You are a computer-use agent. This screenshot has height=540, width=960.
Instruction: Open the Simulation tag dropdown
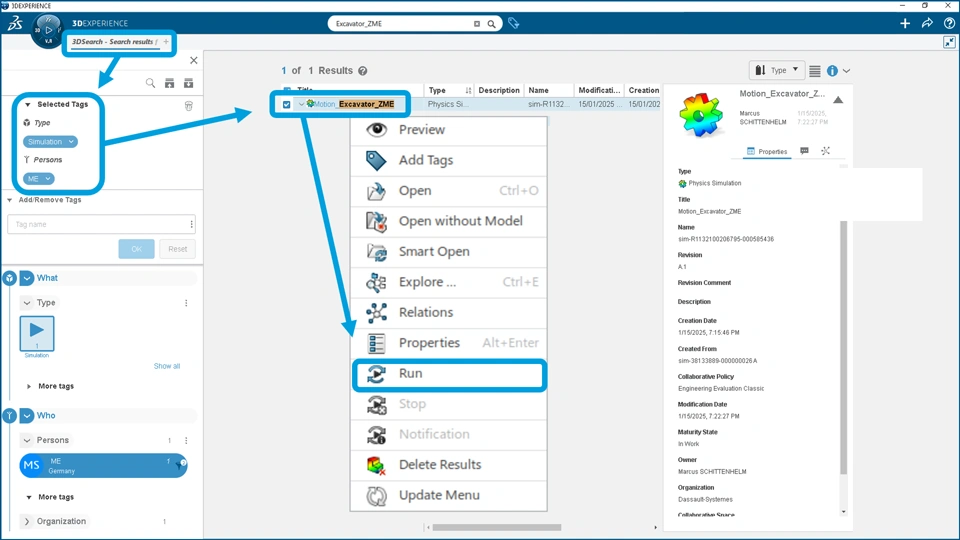(71, 142)
